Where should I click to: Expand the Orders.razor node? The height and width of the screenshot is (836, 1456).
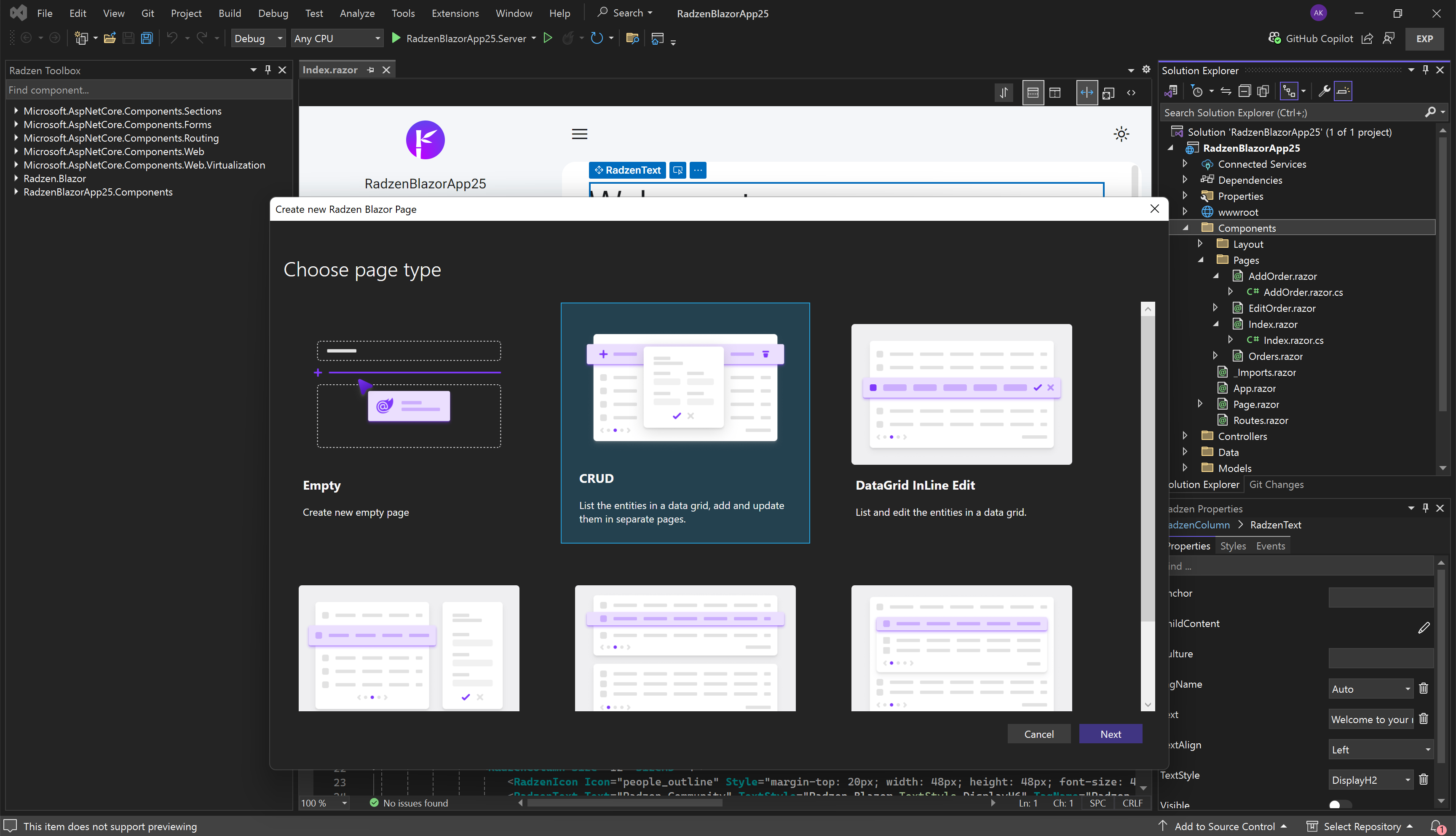pos(1215,356)
